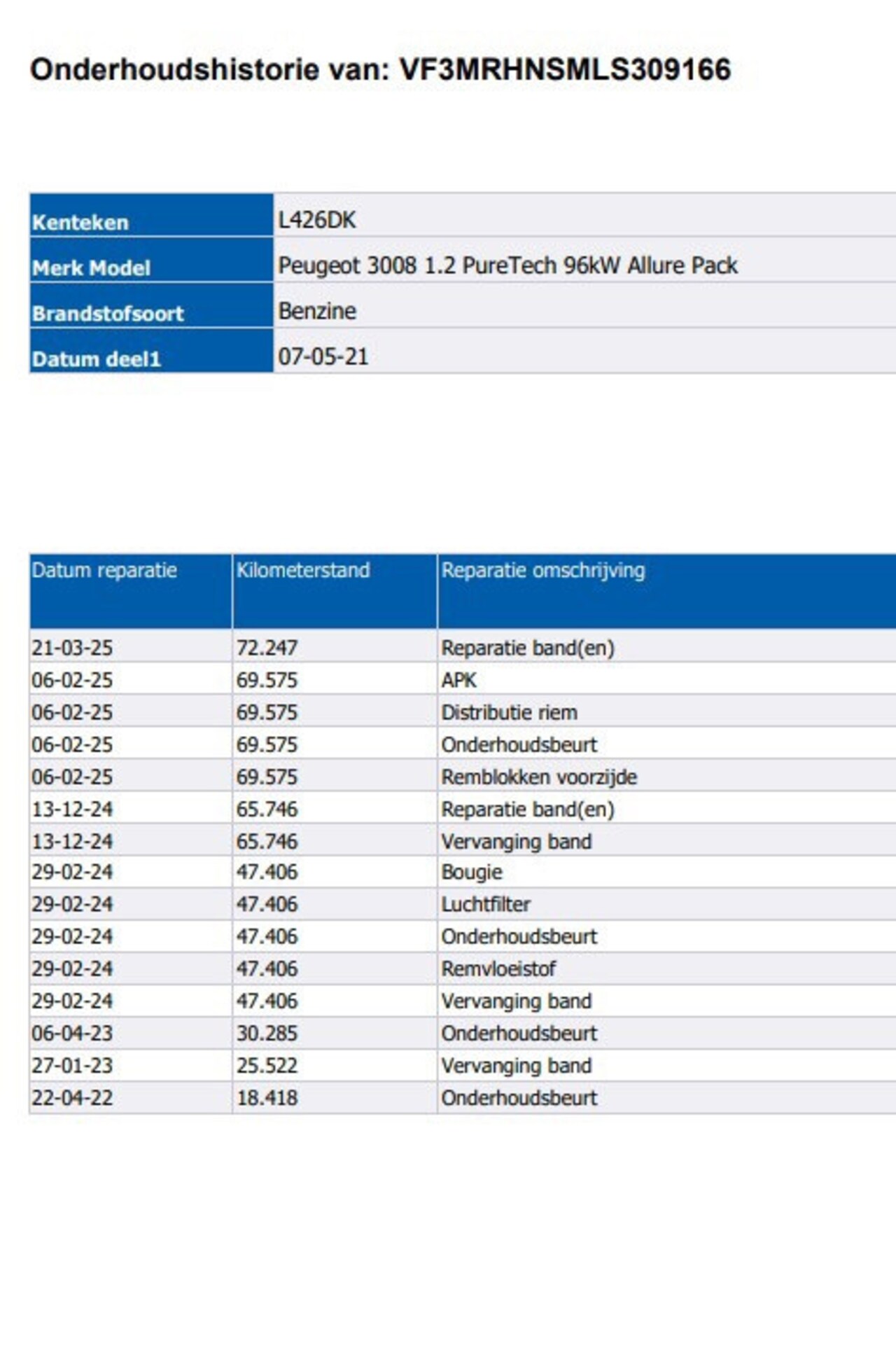Screen dimensions: 896x1369
Task: Click the Datum deel1 date 07-05-21
Action: click(x=323, y=357)
